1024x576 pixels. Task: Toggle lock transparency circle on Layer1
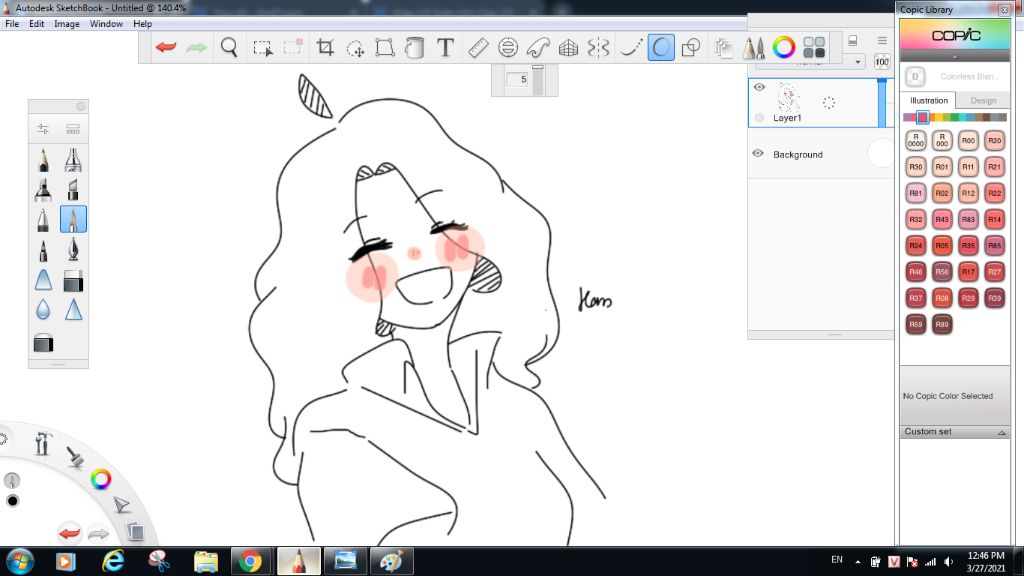coord(759,118)
